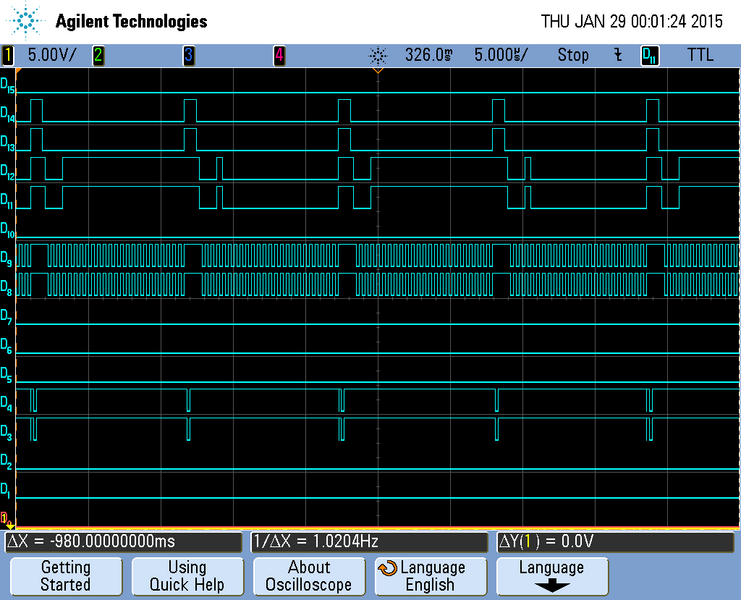Click the trigger delay sun icon

(377, 55)
